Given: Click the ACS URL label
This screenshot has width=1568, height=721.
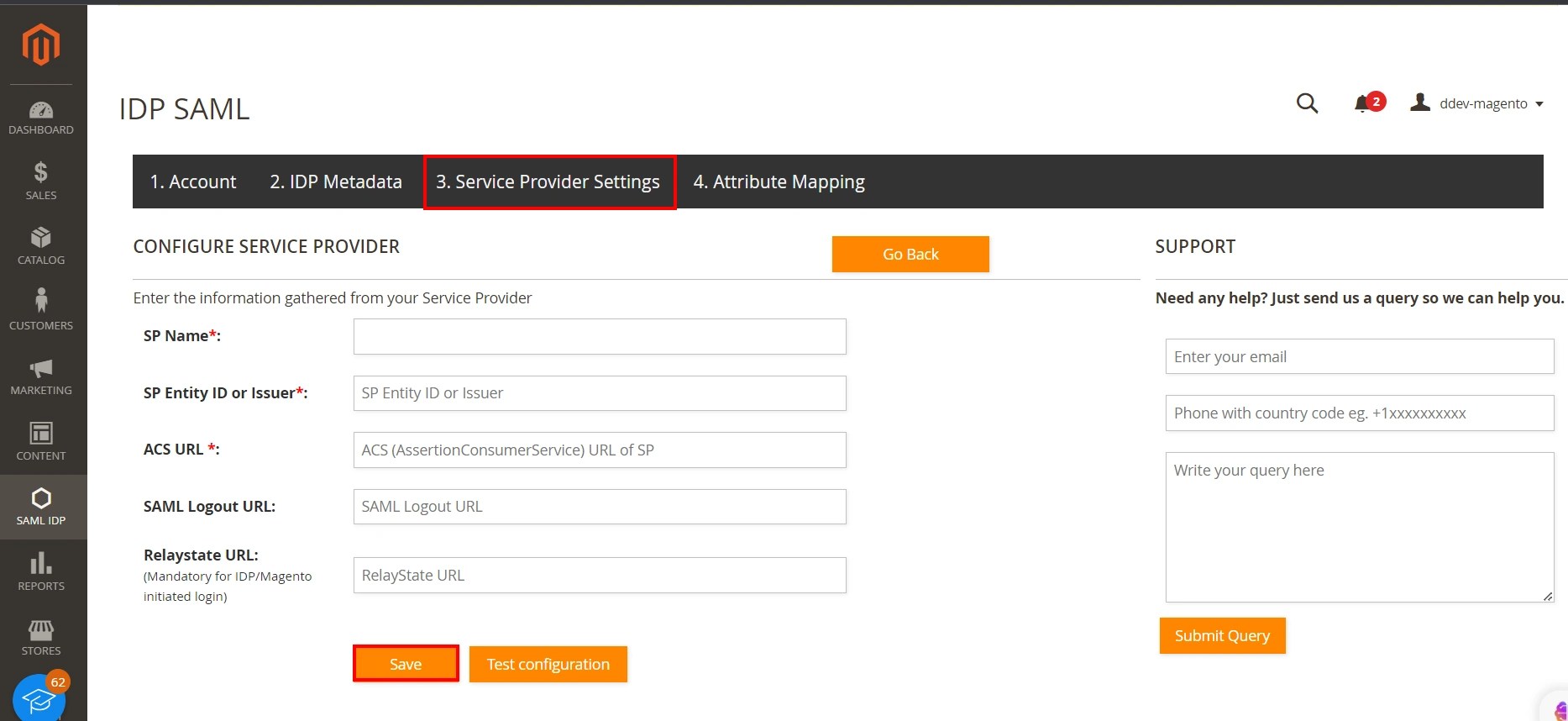Looking at the screenshot, I should click(x=181, y=449).
